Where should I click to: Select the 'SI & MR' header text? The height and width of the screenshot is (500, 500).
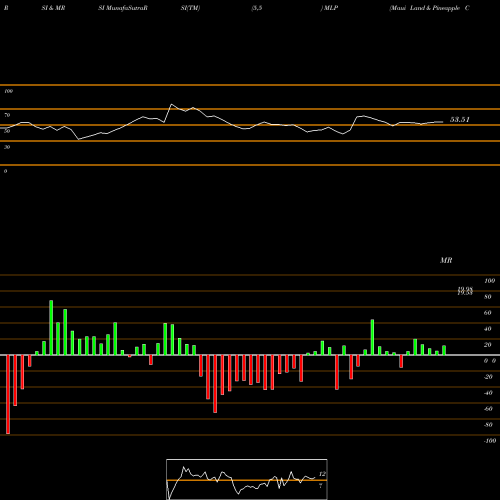tap(53, 8)
